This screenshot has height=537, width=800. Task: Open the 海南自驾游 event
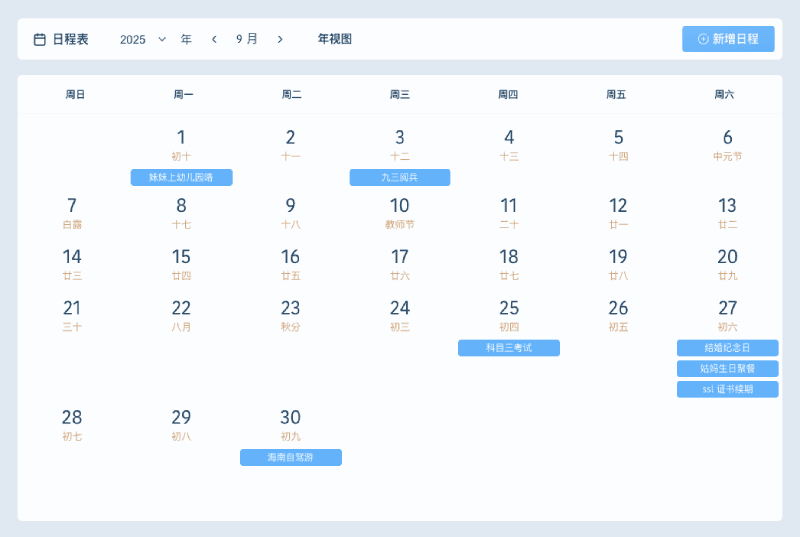tap(290, 457)
